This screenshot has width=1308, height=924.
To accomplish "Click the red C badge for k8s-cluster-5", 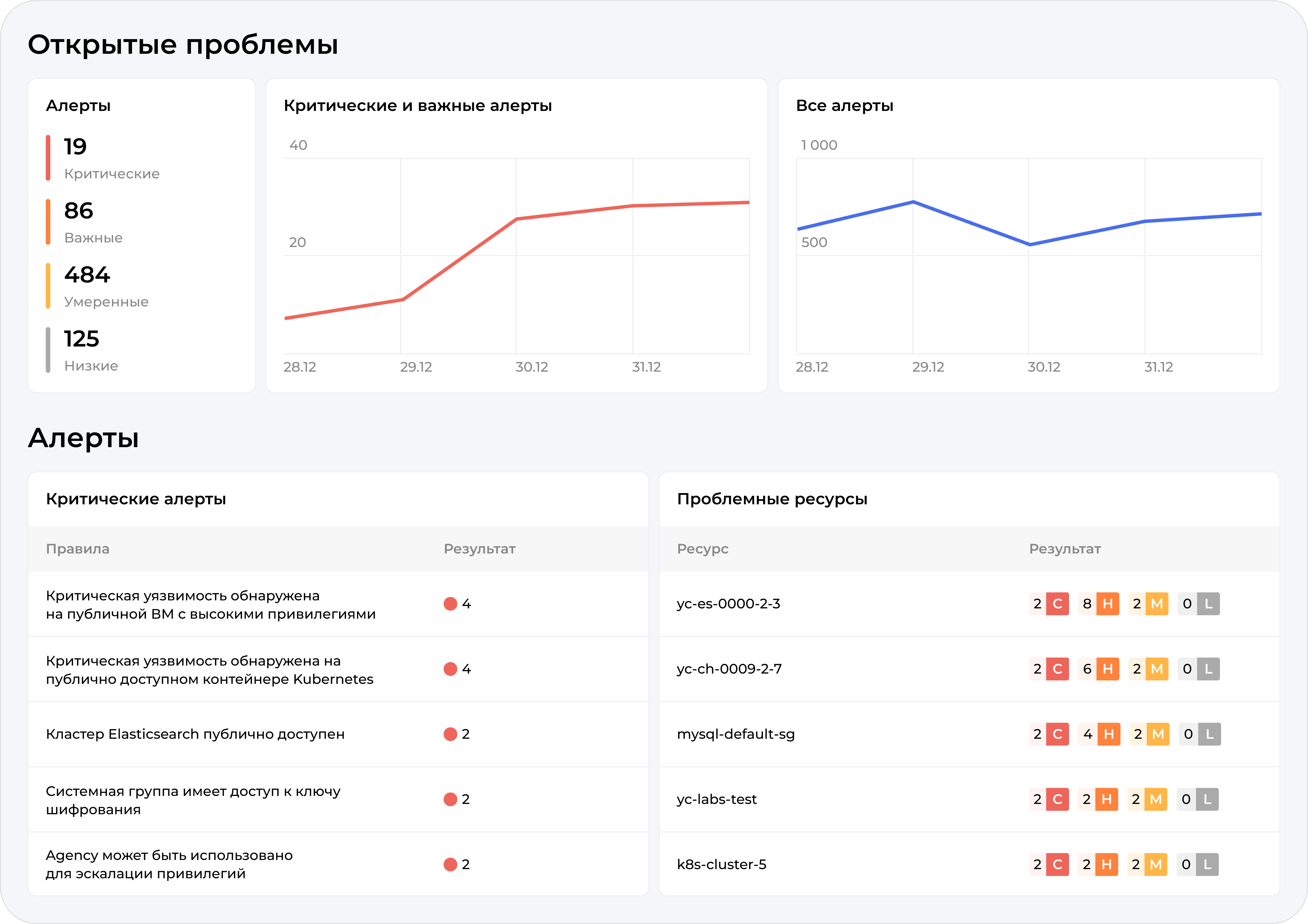I will (1057, 865).
